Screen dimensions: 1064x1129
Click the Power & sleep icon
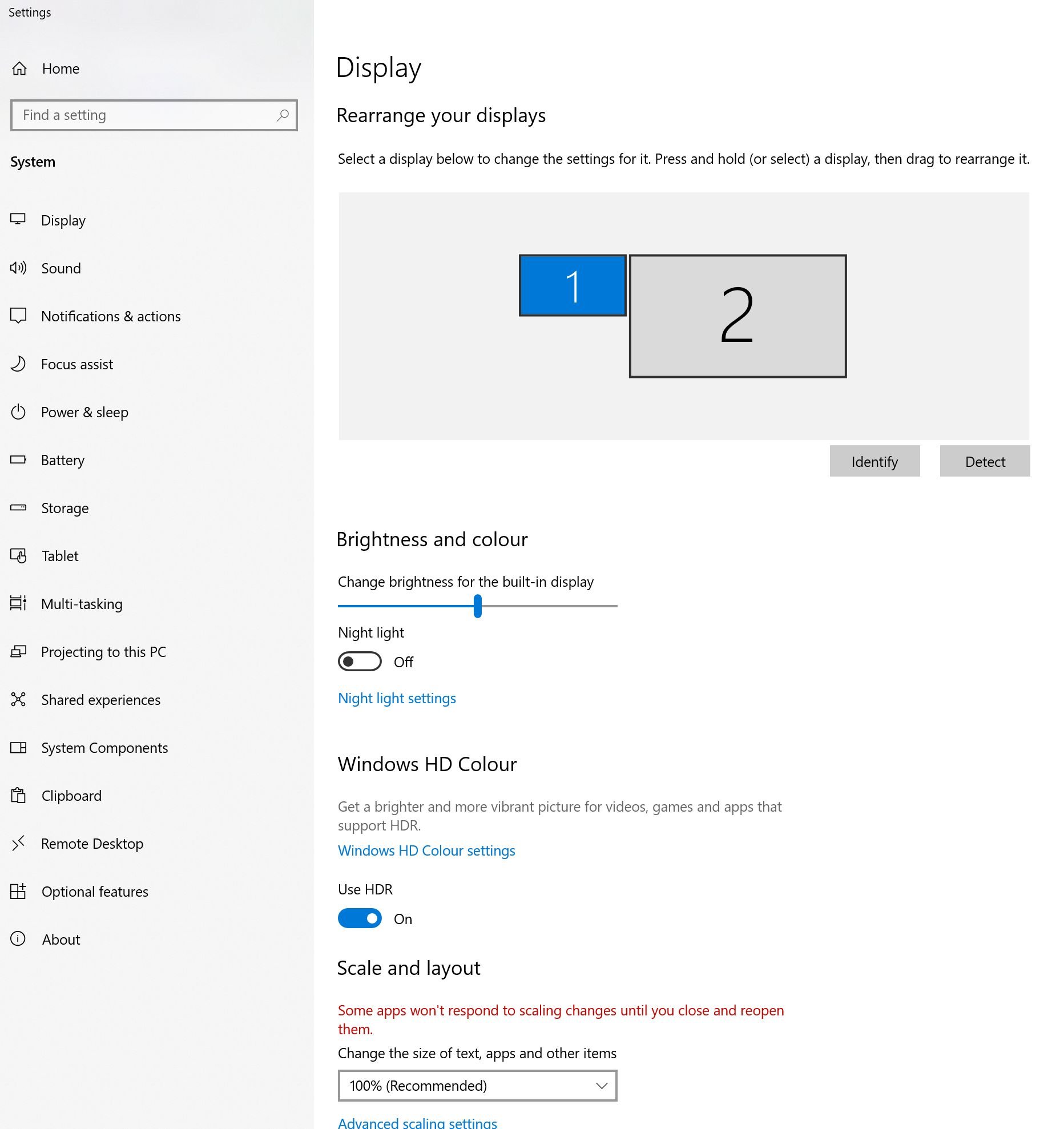pos(18,412)
